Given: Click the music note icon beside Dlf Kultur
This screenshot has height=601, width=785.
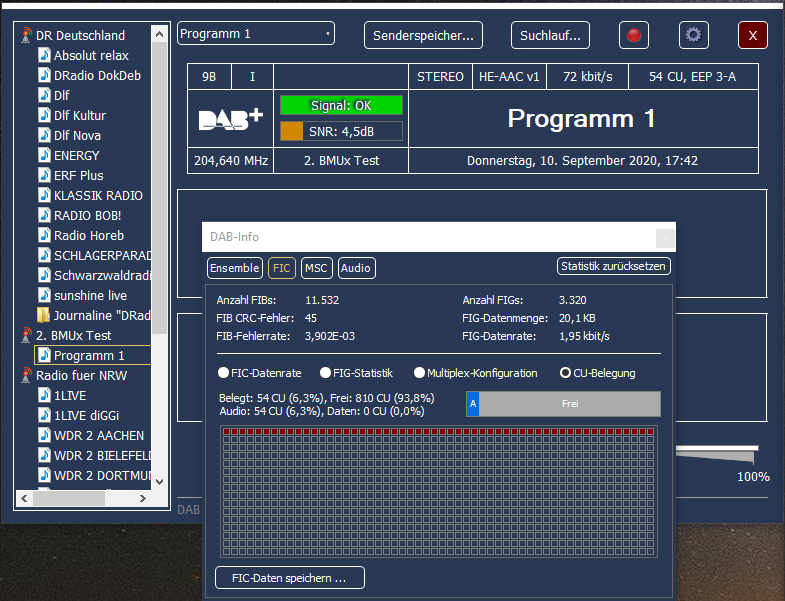Looking at the screenshot, I should click(44, 115).
